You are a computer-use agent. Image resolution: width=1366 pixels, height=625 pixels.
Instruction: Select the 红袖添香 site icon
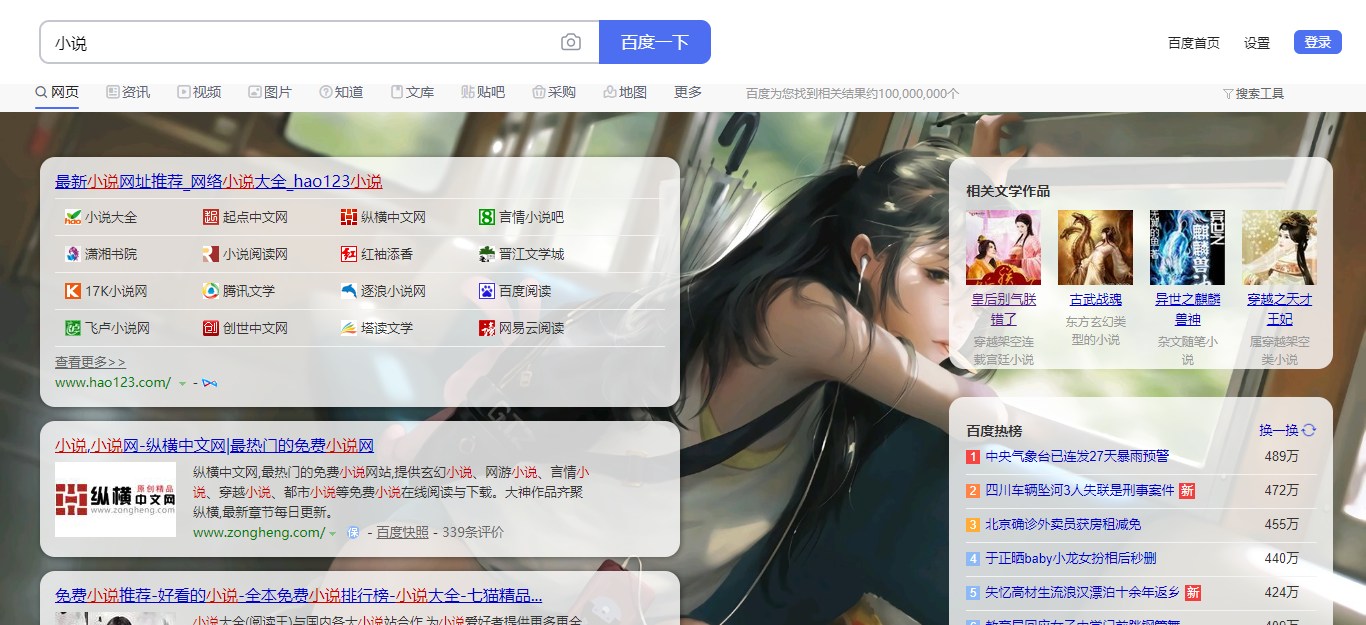click(349, 254)
